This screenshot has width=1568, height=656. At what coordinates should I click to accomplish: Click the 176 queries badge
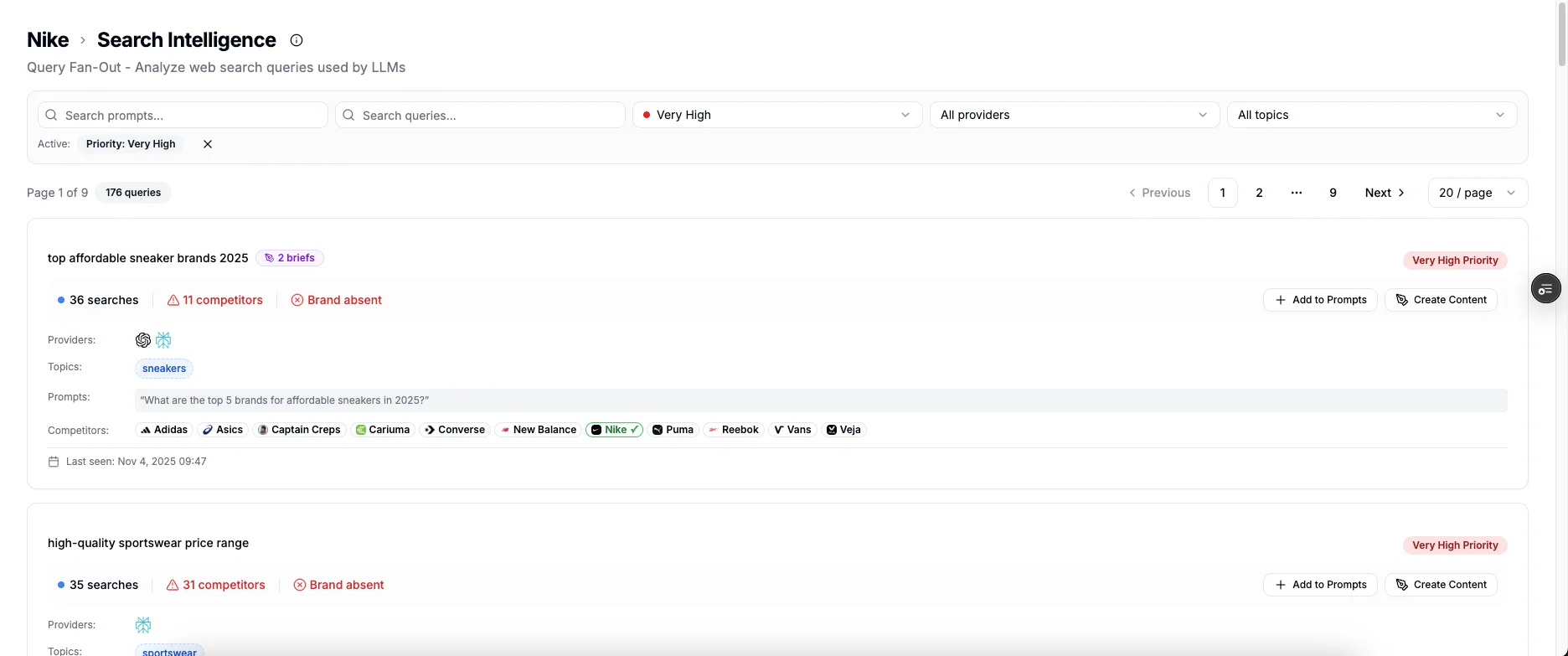tap(133, 193)
